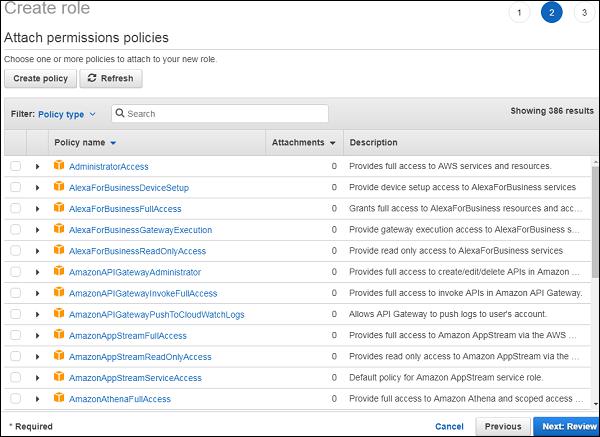The image size is (600, 437).
Task: Sort by the Attachments column header
Action: coord(303,143)
